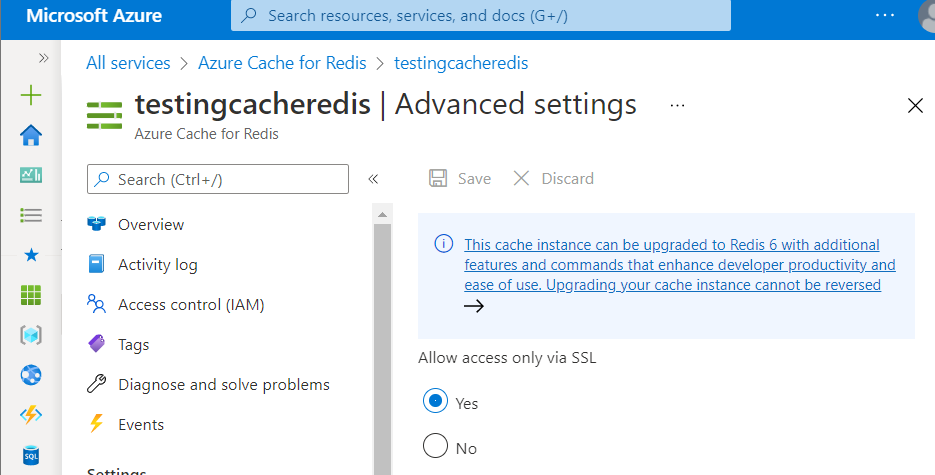Open the All resources grid icon
Screen dimensions: 935x475
(31, 295)
